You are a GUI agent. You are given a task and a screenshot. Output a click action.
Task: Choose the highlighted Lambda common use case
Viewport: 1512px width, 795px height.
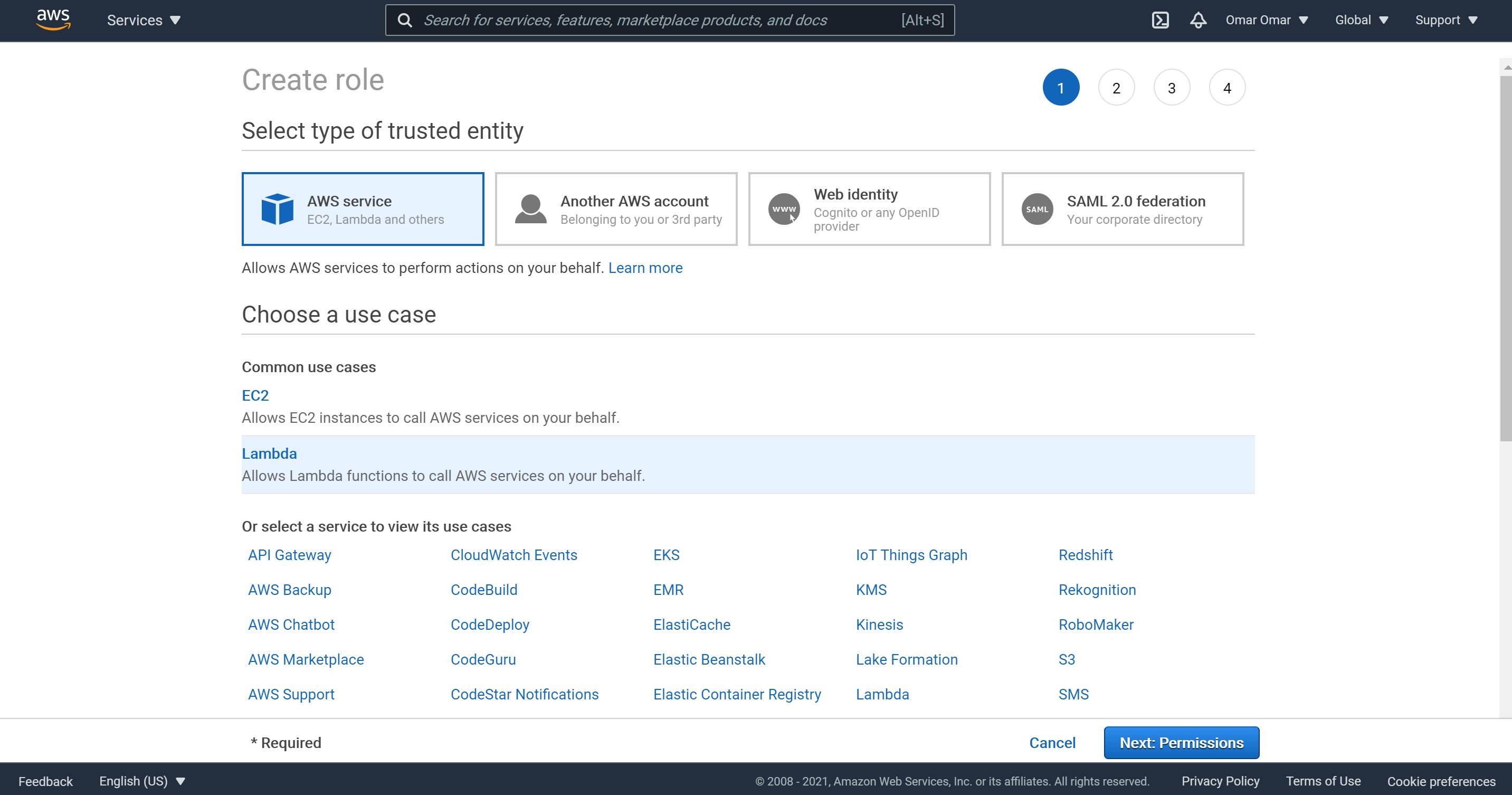(748, 465)
